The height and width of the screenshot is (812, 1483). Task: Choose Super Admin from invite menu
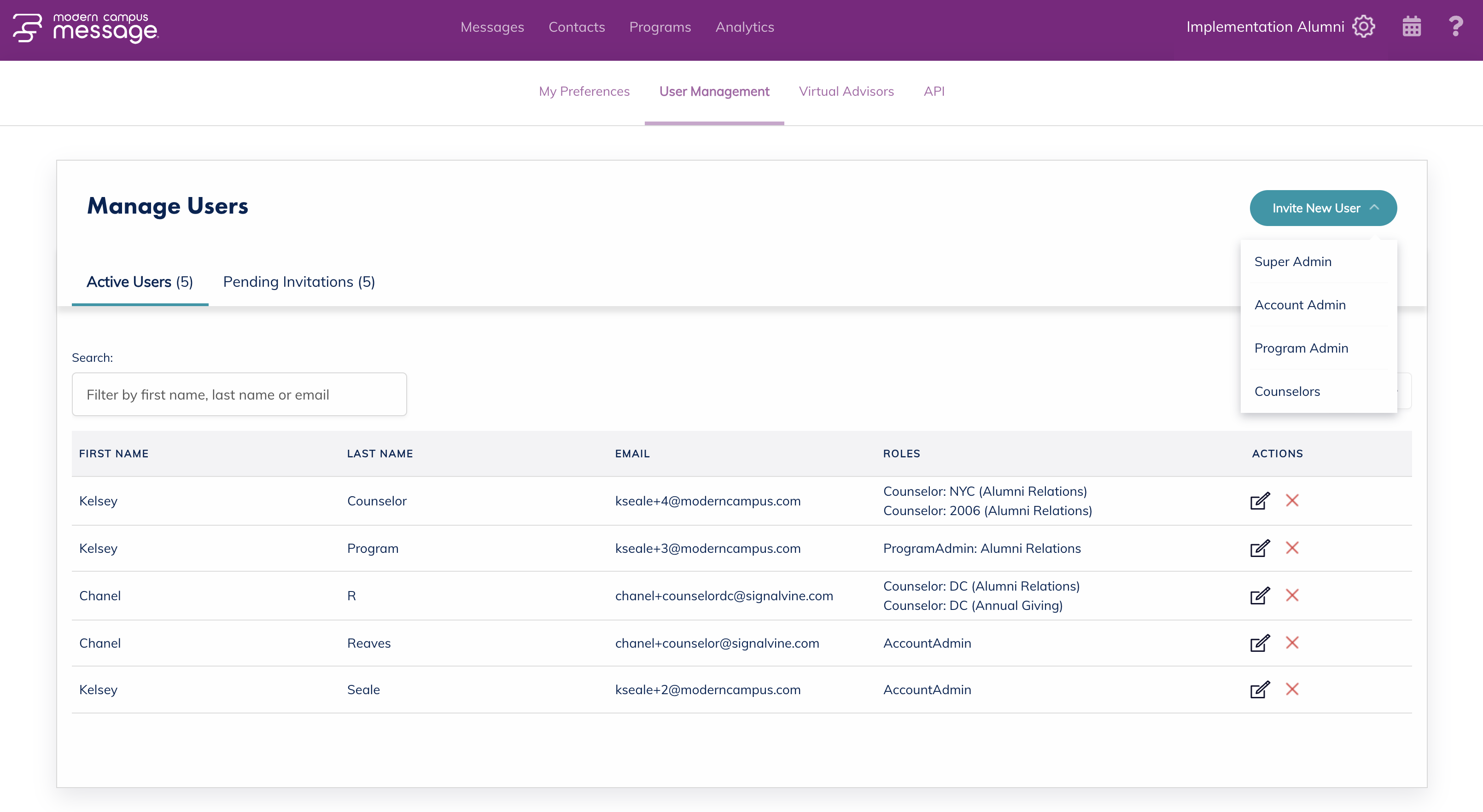point(1292,262)
